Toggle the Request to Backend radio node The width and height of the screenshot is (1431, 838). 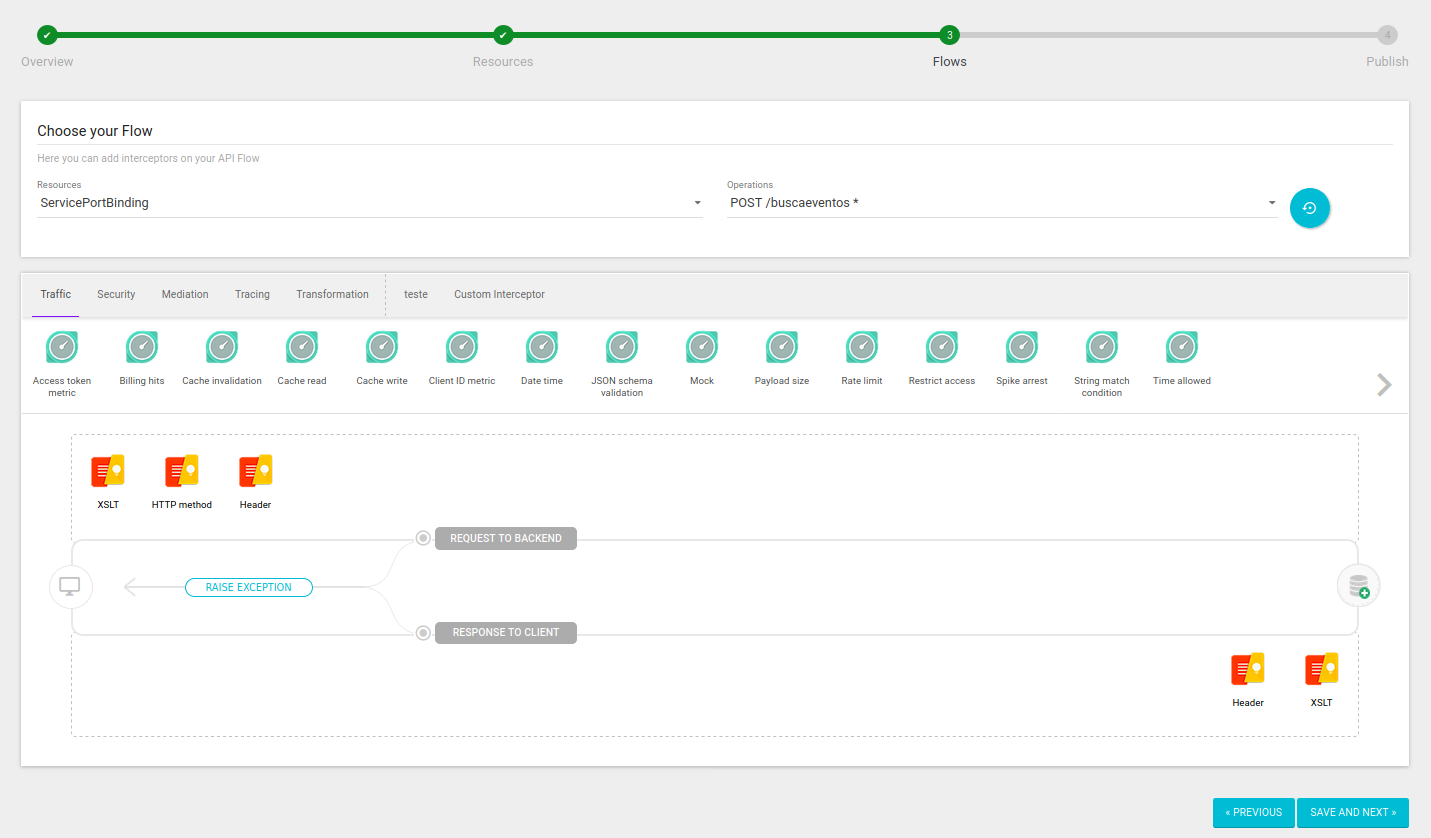pyautogui.click(x=423, y=538)
